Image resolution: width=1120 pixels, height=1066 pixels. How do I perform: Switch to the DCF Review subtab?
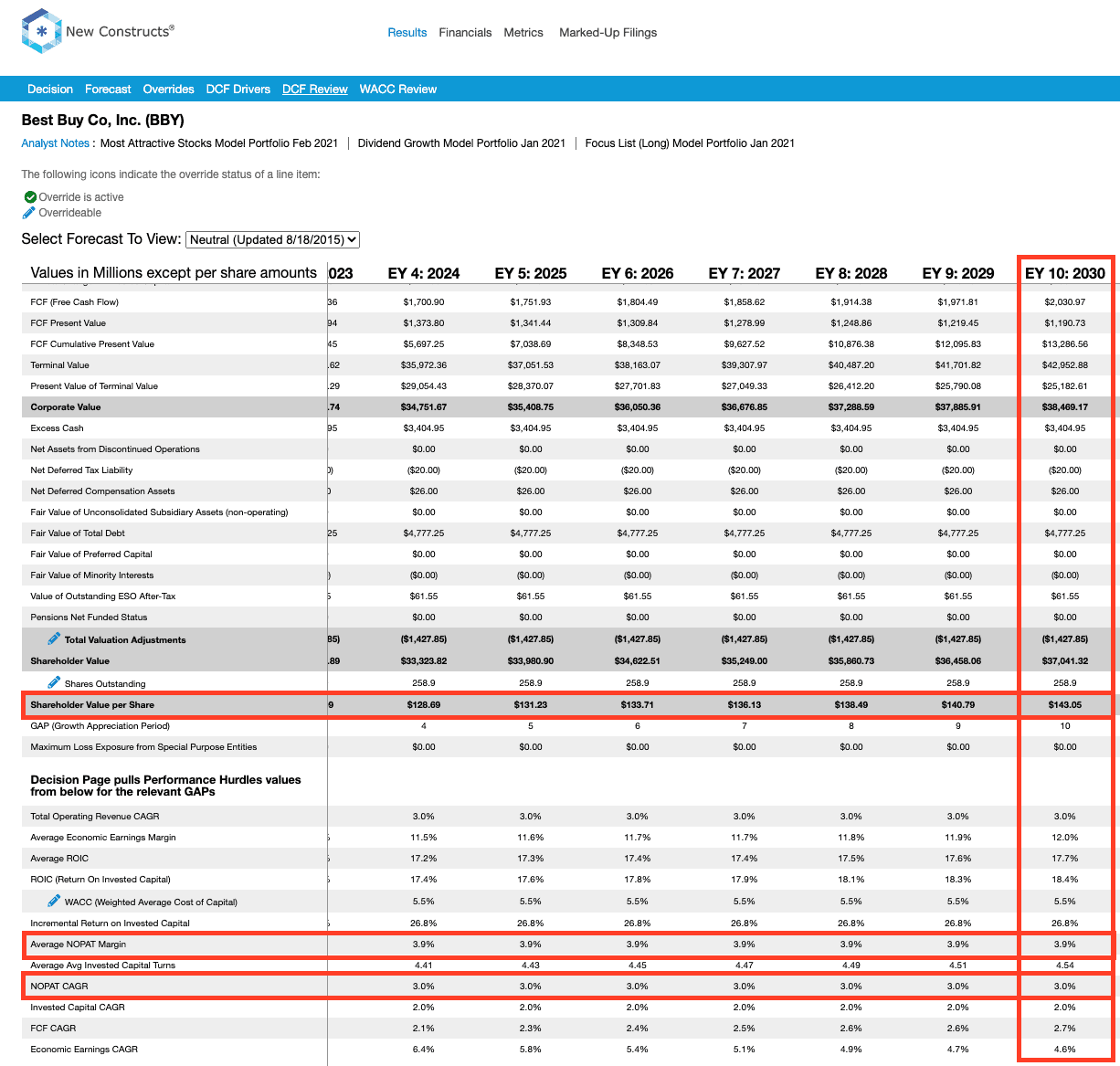pyautogui.click(x=315, y=89)
